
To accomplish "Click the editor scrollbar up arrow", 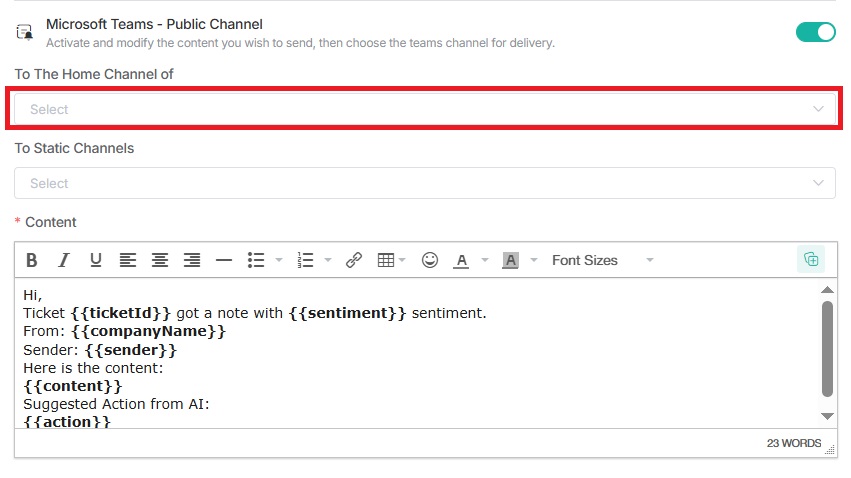I will 827,290.
